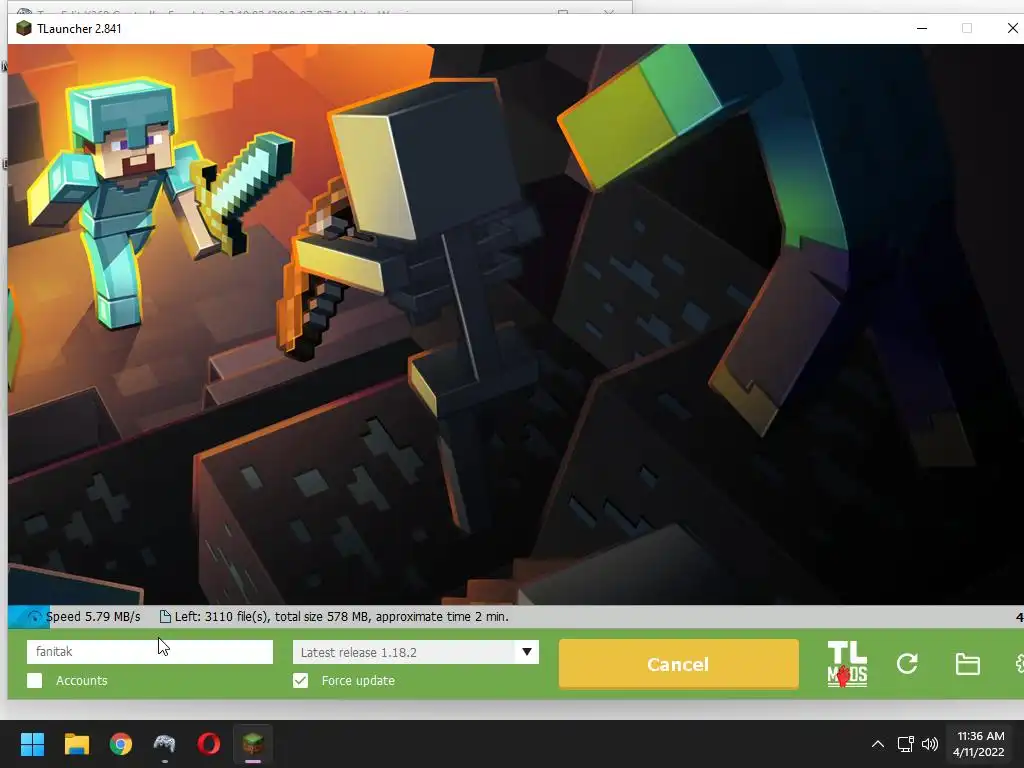Open network status tray icon
1024x768 pixels.
point(905,744)
